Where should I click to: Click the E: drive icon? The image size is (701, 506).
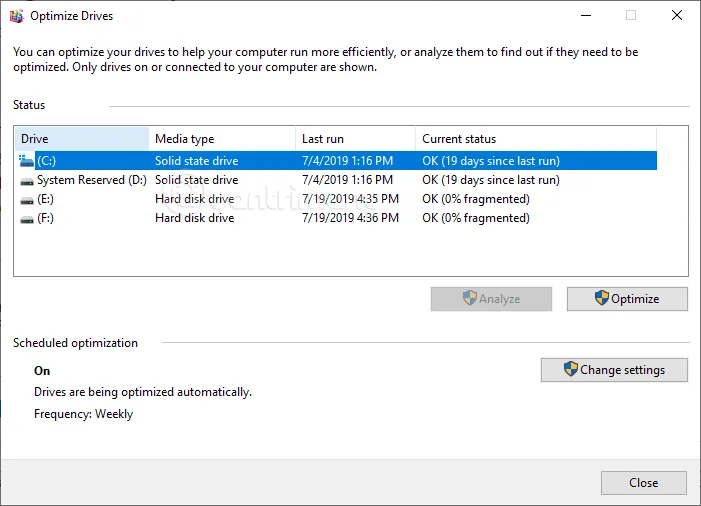[x=27, y=199]
